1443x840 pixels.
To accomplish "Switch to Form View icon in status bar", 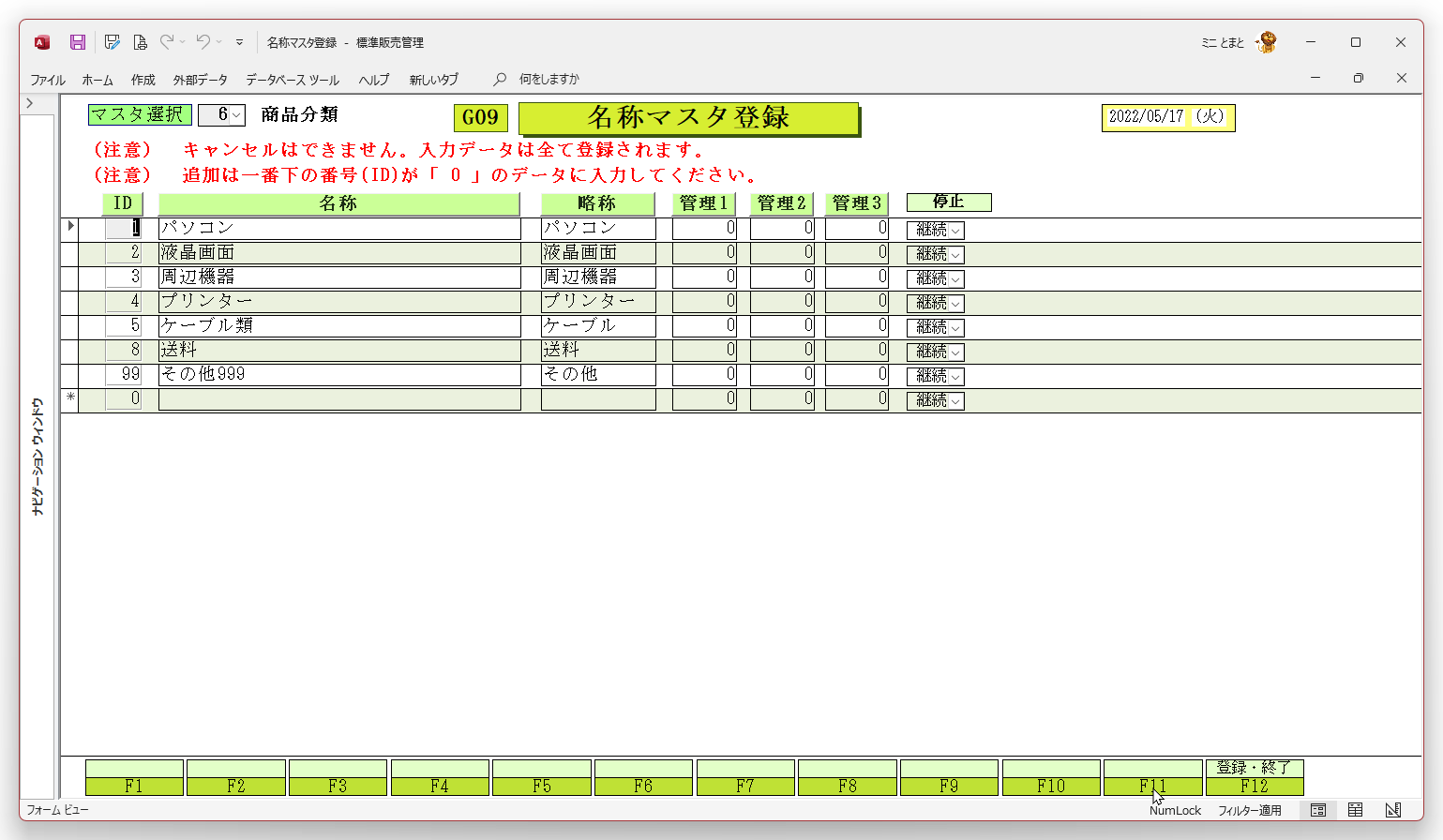I will (1318, 810).
